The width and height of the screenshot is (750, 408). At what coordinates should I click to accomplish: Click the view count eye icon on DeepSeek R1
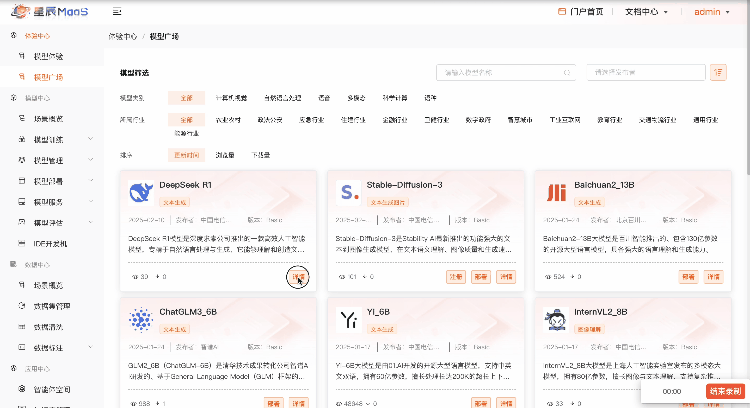point(135,276)
